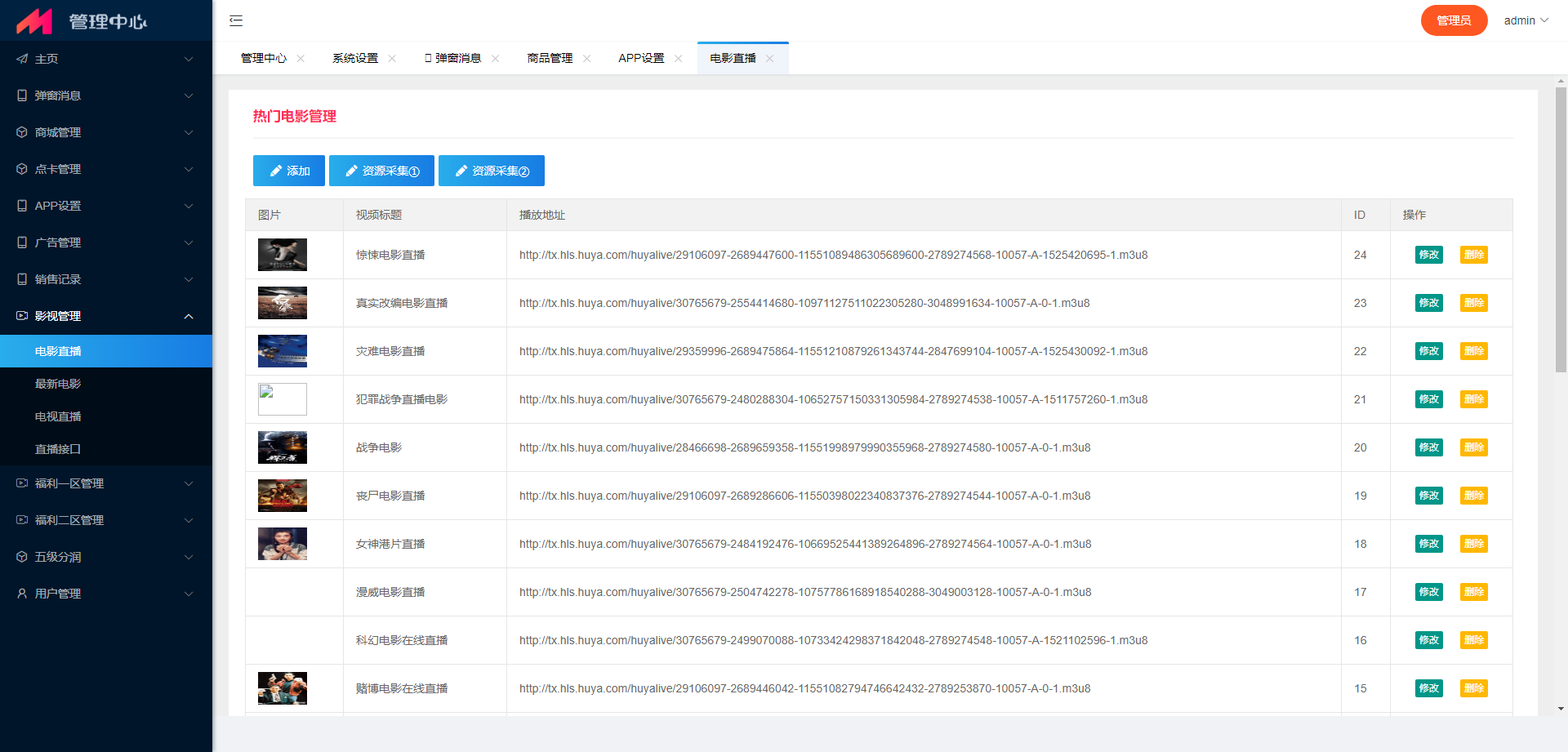Close the 电影直播 tab via X icon
Screen dimensions: 1568x752
coord(769,58)
